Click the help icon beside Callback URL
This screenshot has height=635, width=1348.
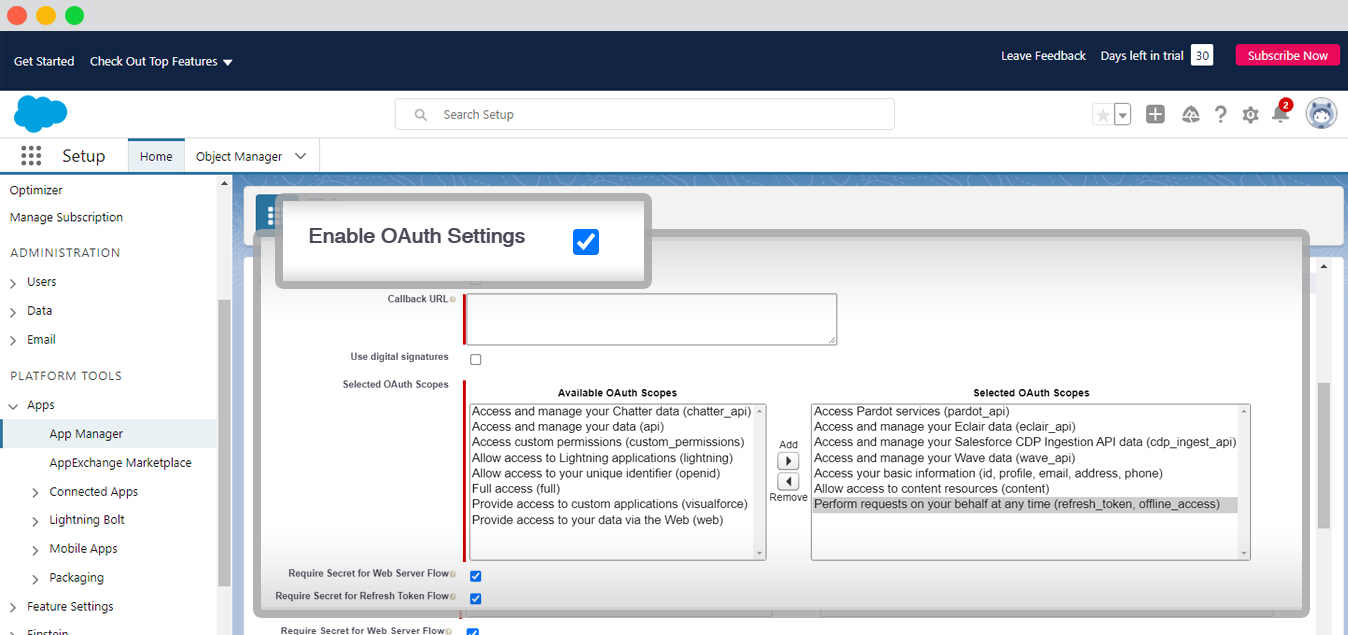point(453,299)
